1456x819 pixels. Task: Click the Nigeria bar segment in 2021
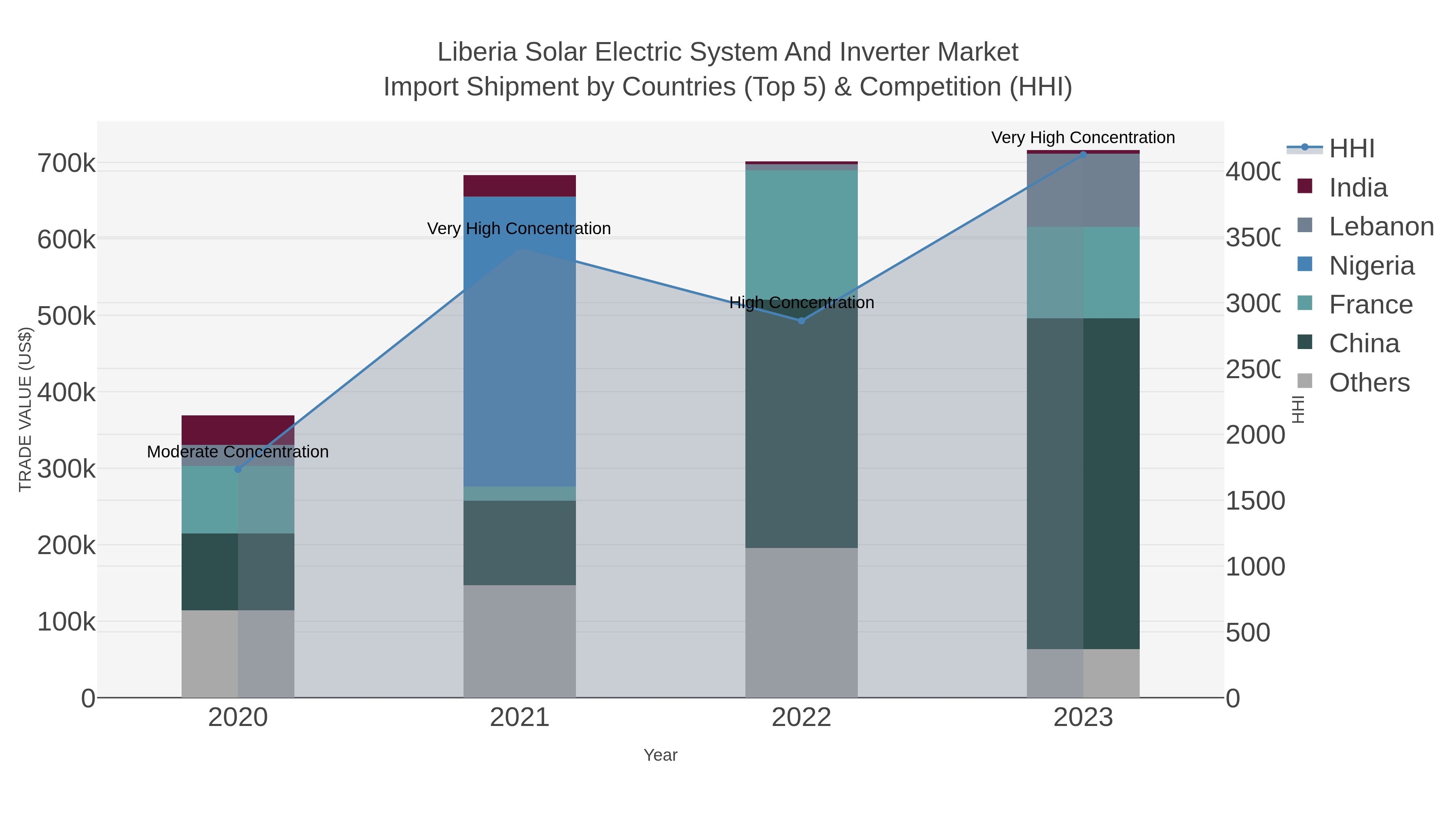pos(519,341)
